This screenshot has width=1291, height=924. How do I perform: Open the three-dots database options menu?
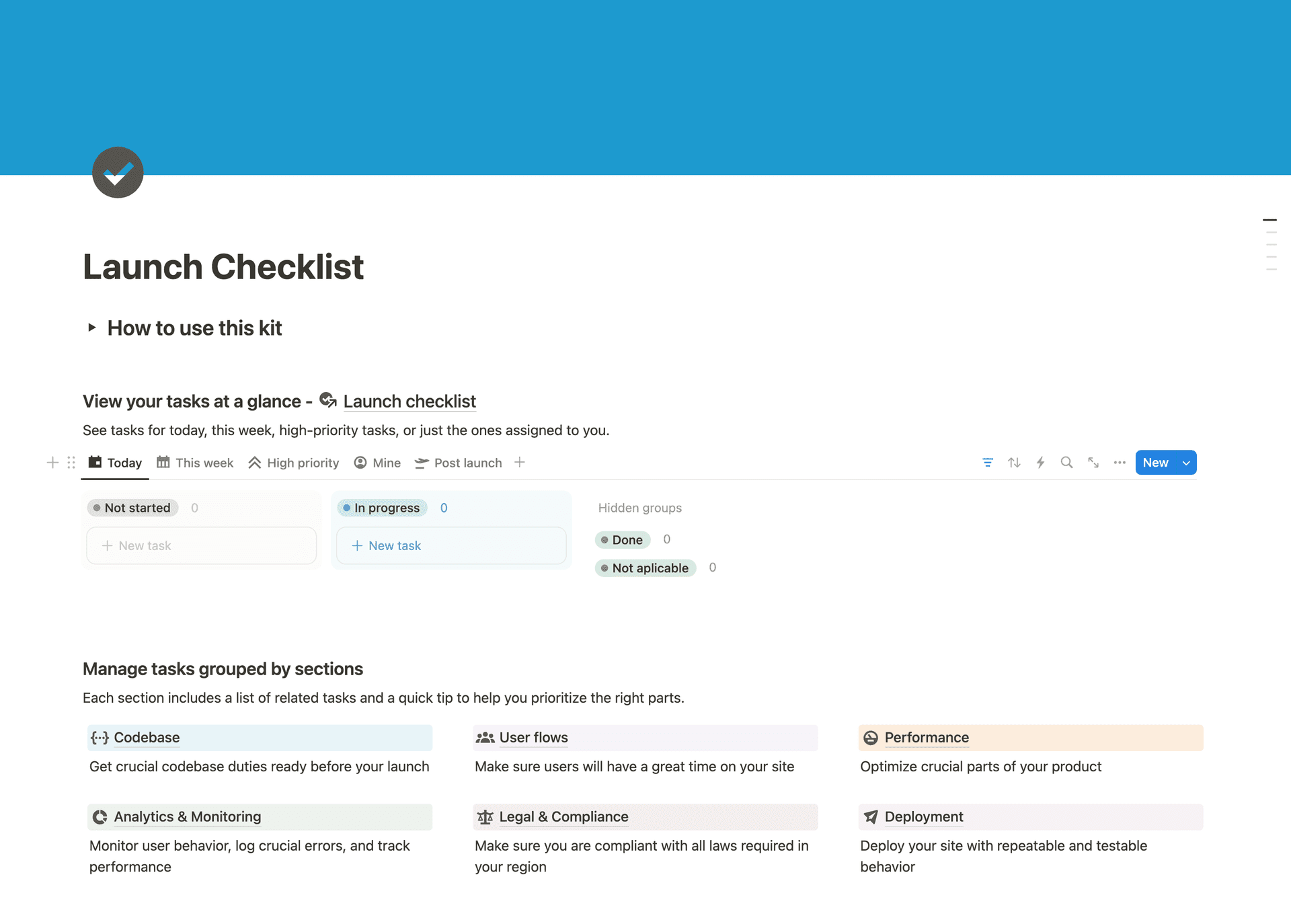1120,463
